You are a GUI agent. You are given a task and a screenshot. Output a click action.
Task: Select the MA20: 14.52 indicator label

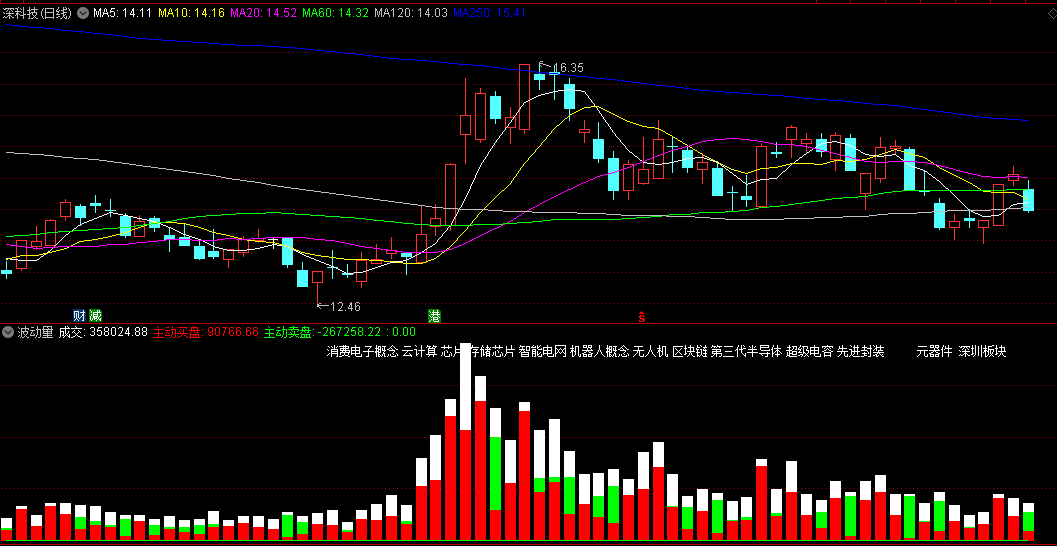(x=264, y=13)
